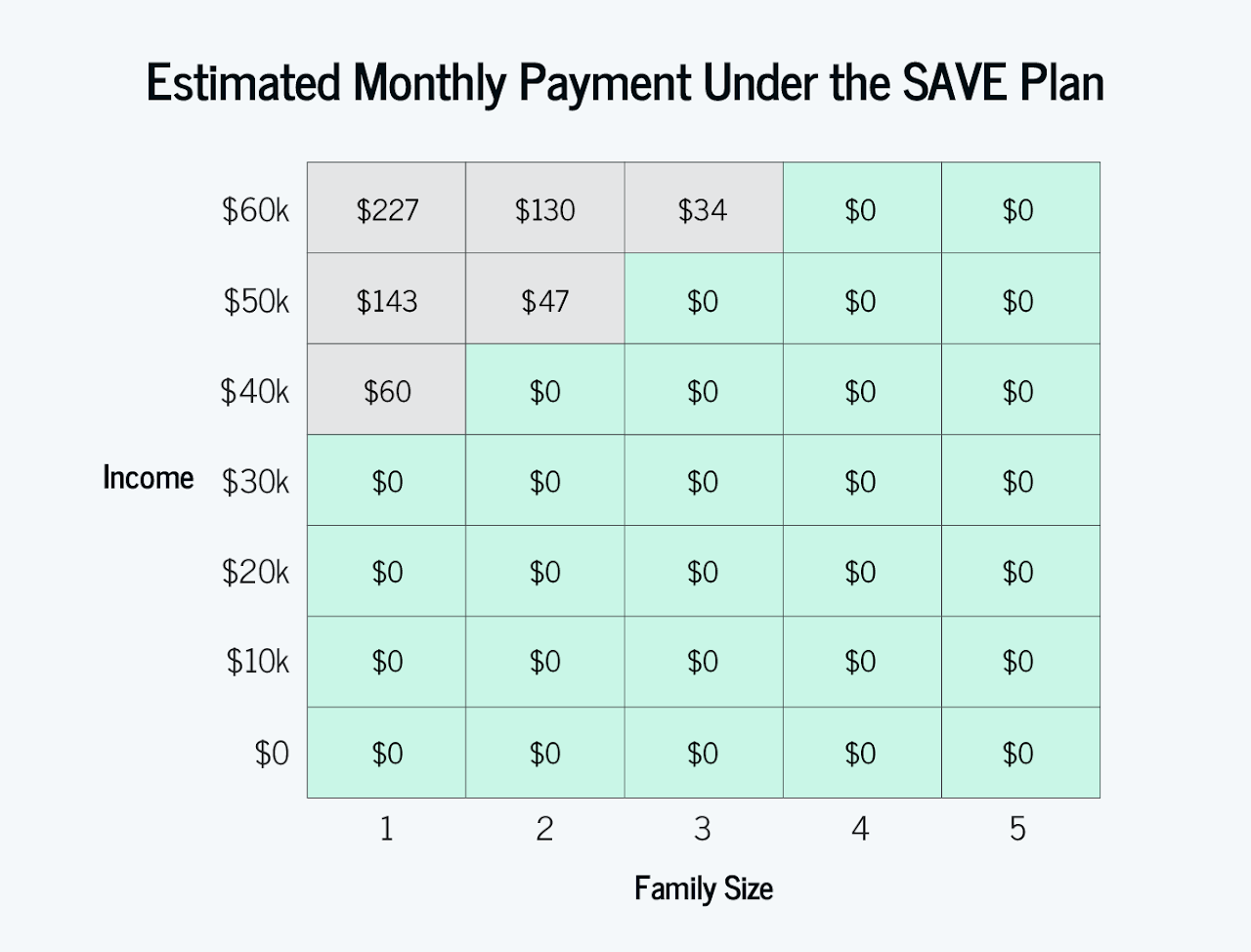Select the $60 payment cell
1251x952 pixels.
tap(387, 391)
